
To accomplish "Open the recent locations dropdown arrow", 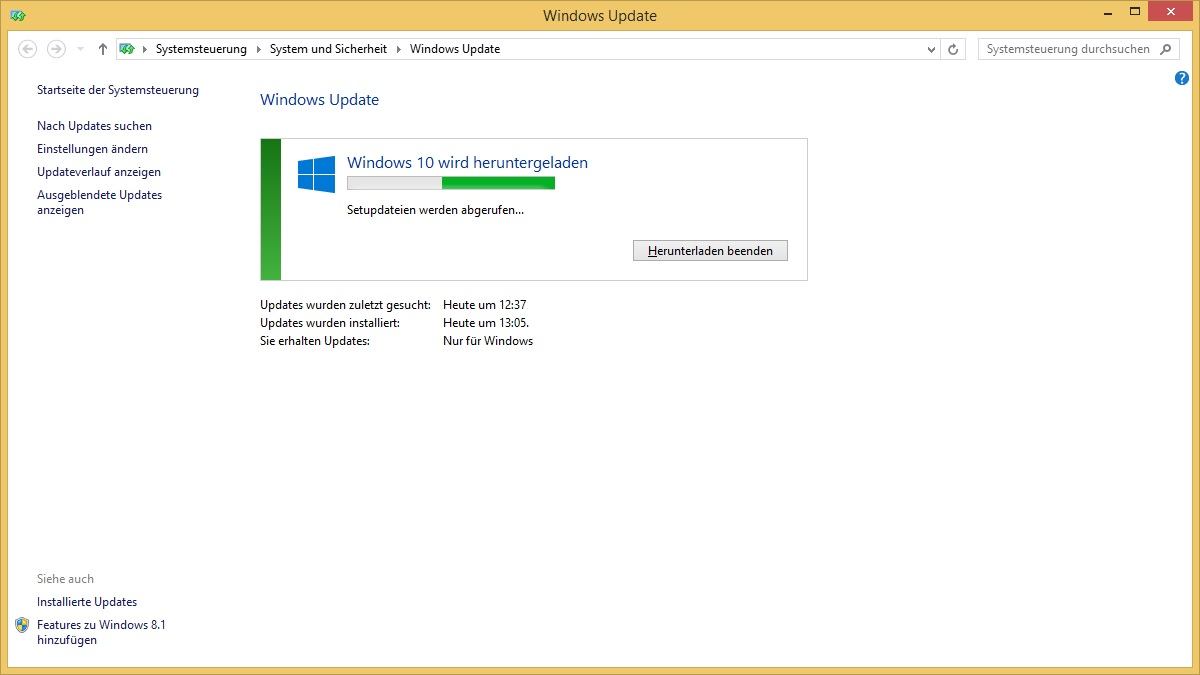I will tap(80, 49).
